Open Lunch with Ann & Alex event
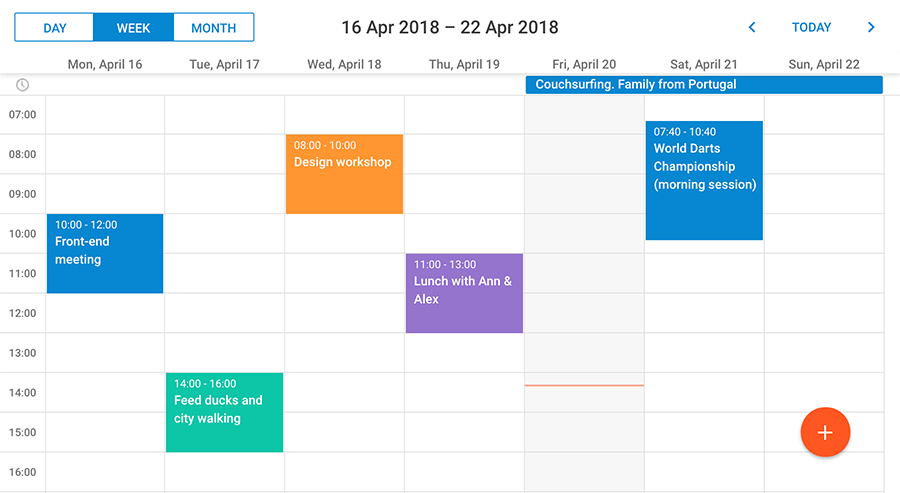The width and height of the screenshot is (900, 493). 464,293
